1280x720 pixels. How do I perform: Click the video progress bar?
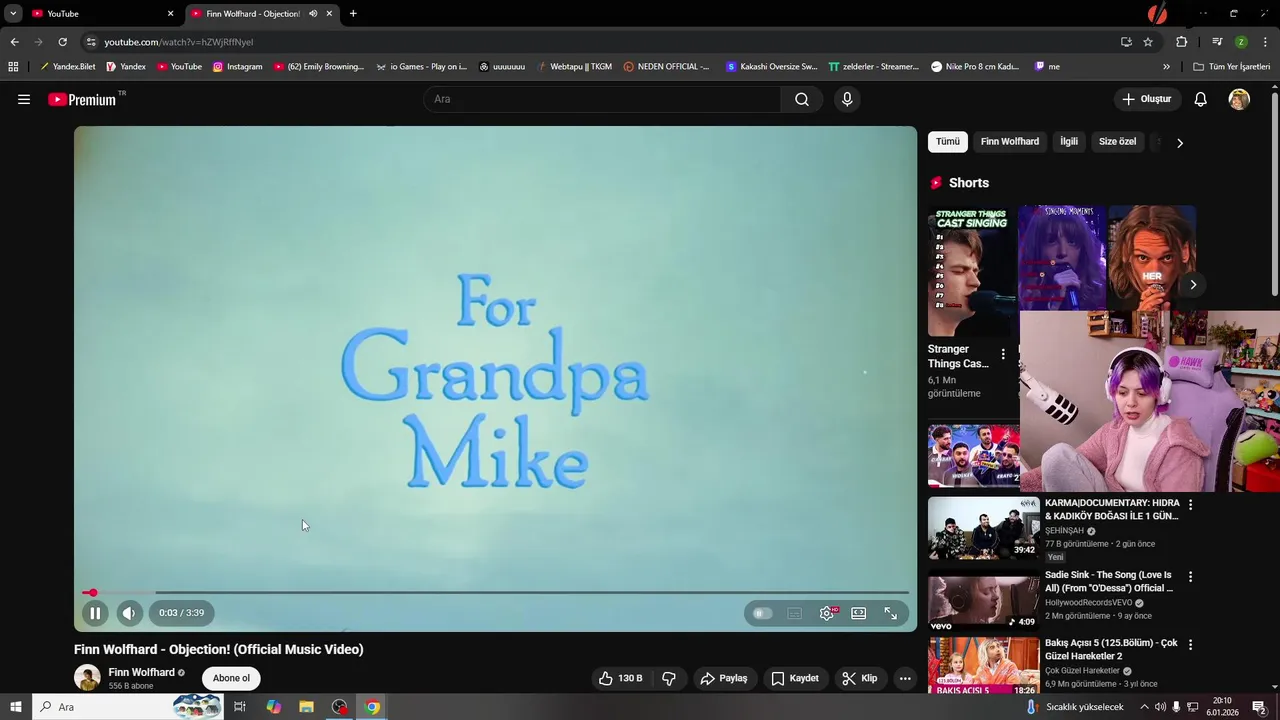pos(495,593)
